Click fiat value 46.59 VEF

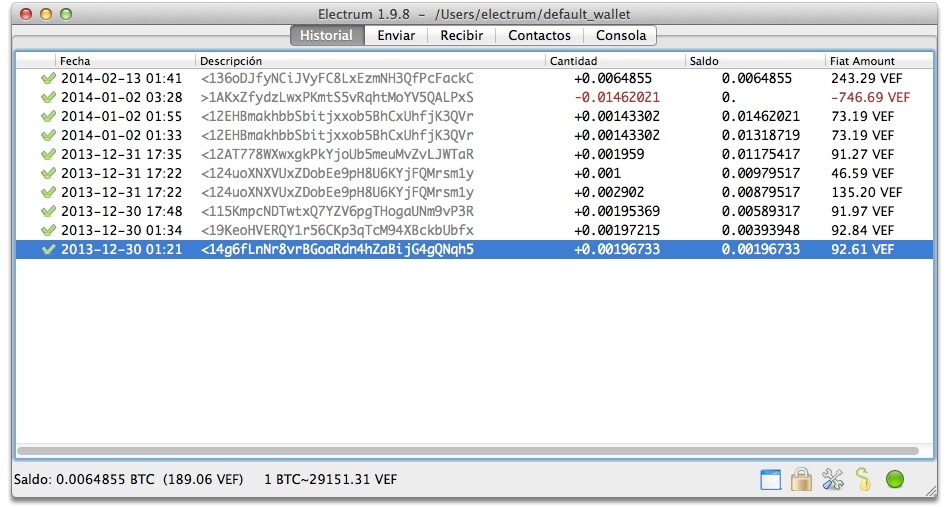point(862,173)
